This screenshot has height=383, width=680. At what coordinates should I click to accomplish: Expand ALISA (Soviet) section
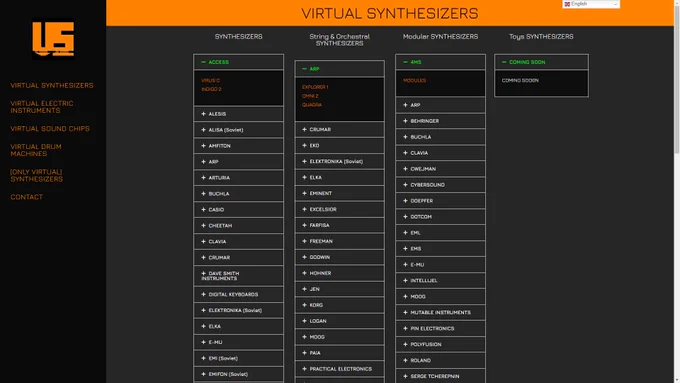pos(239,130)
